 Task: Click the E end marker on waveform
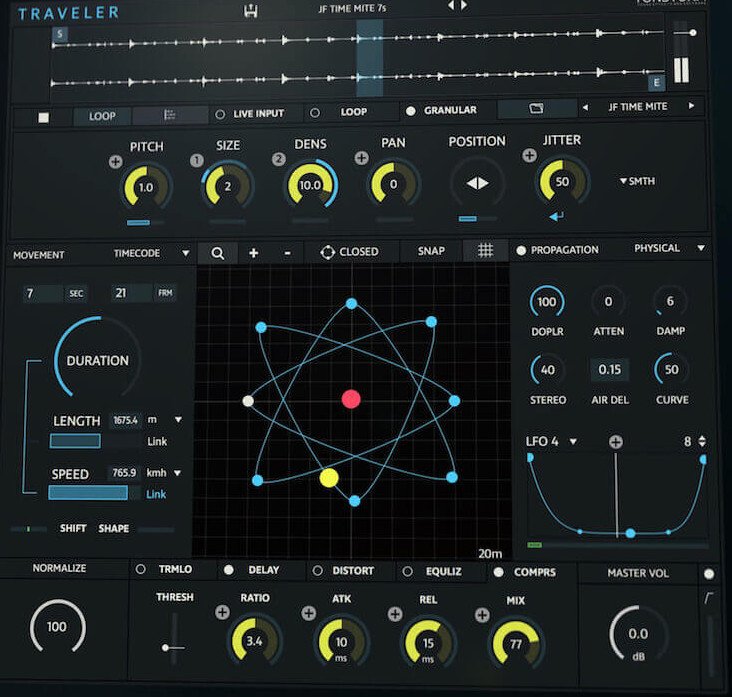coord(656,83)
